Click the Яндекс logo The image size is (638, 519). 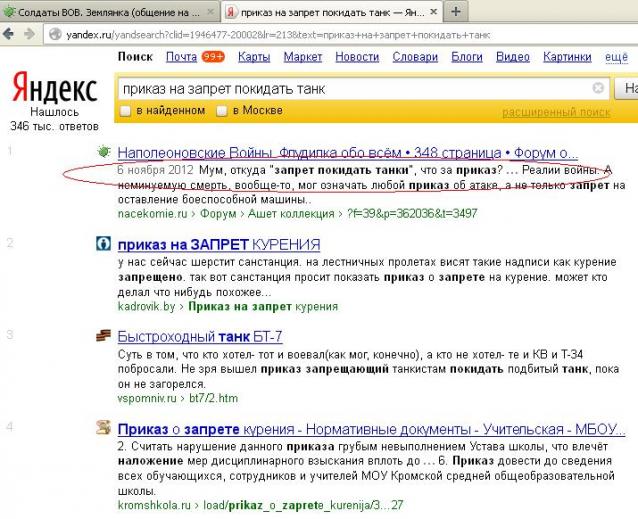pyautogui.click(x=55, y=87)
